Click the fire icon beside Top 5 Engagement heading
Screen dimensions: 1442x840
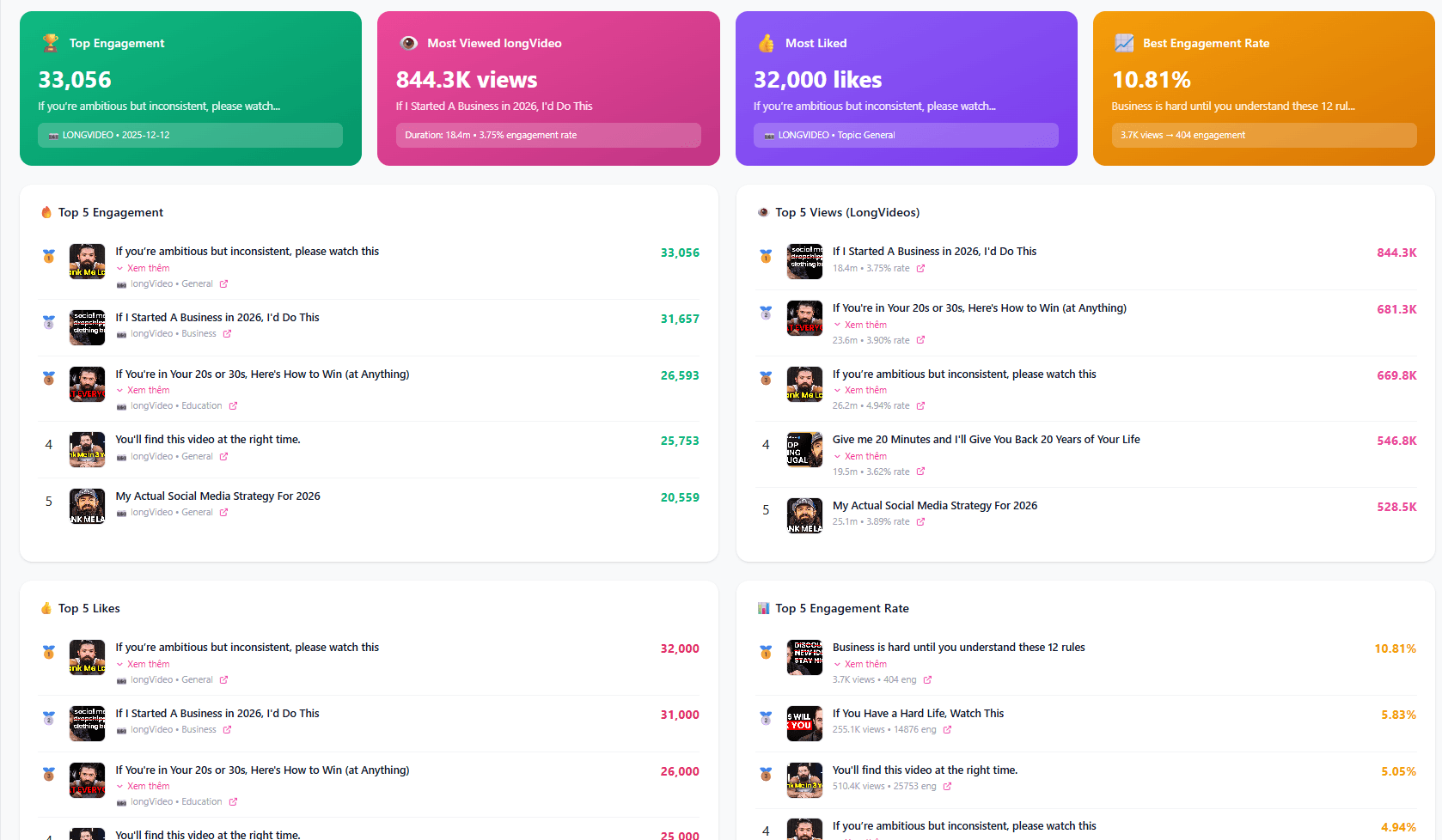pyautogui.click(x=45, y=211)
